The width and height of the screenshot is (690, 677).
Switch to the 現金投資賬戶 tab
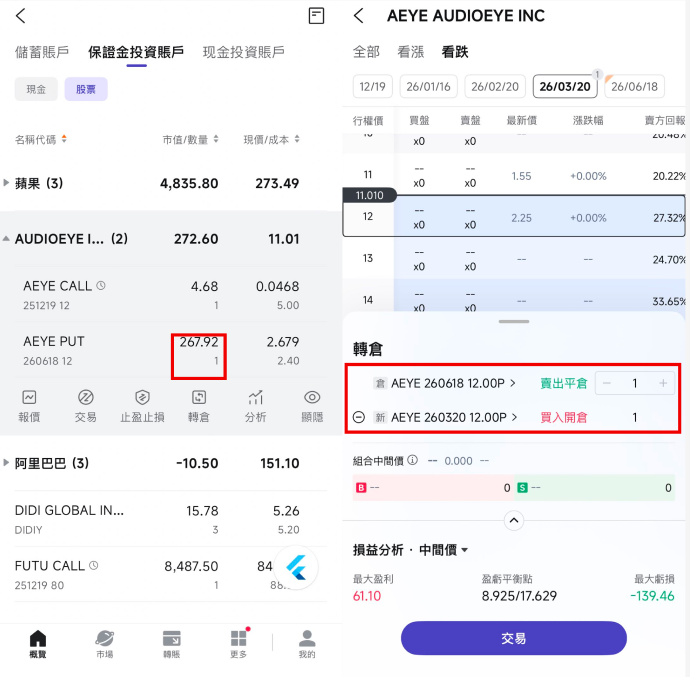(243, 52)
